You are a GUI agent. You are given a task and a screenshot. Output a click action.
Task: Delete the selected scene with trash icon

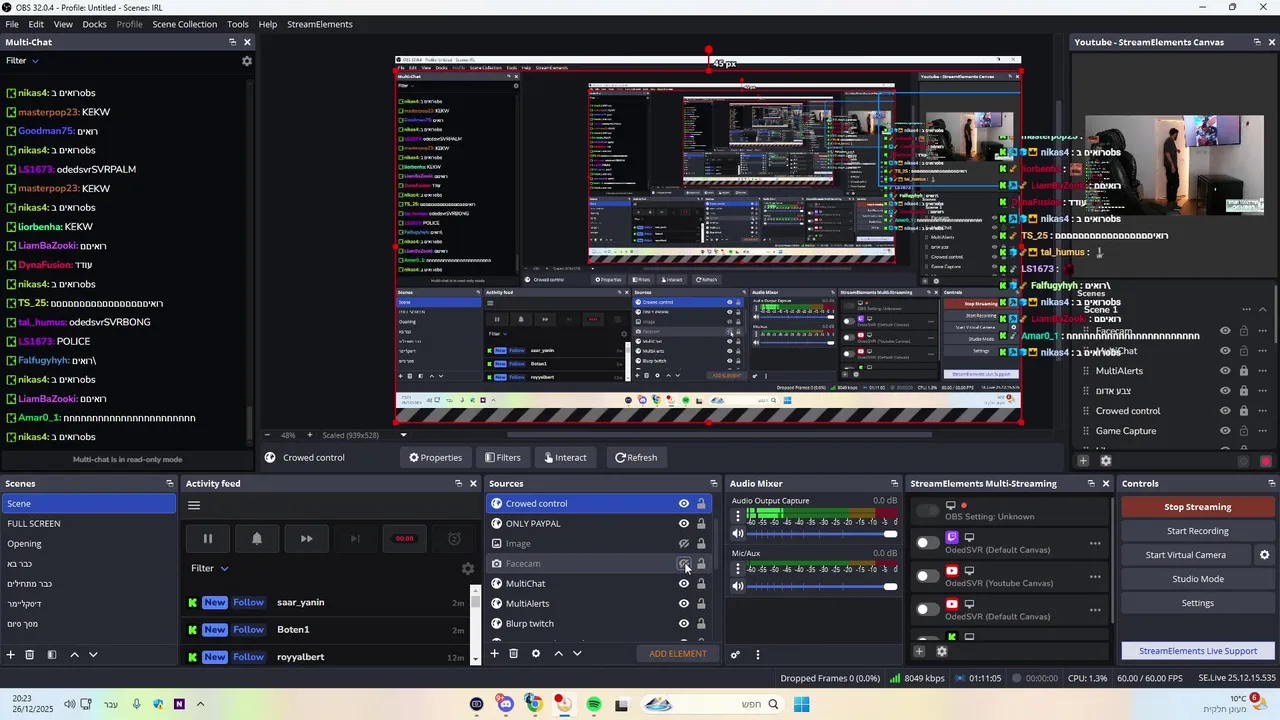(x=30, y=654)
